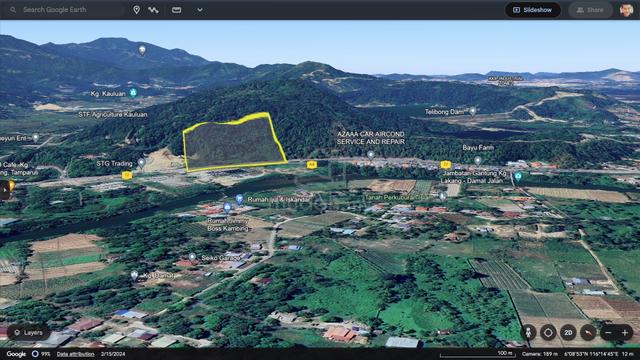This screenshot has width=640, height=360.
Task: Click the search magnifier icon
Action: 13,10
